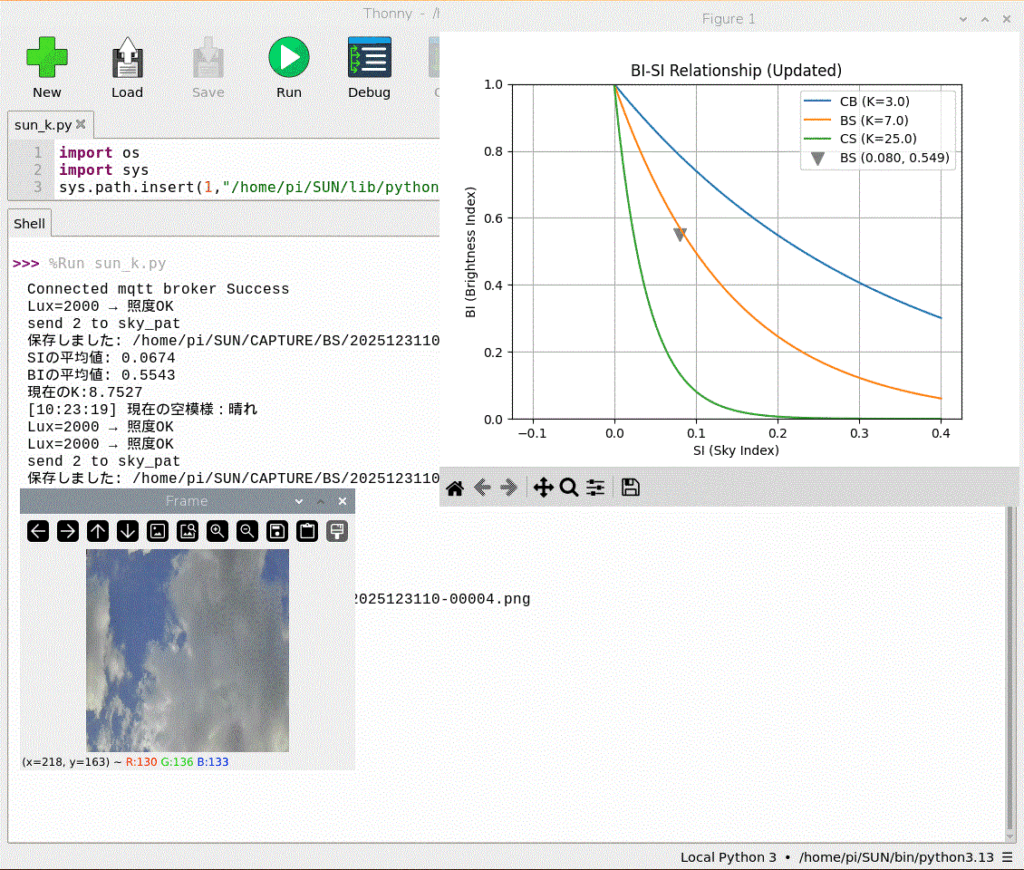
Task: Click the Debug icon in Thonny
Action: 369,58
